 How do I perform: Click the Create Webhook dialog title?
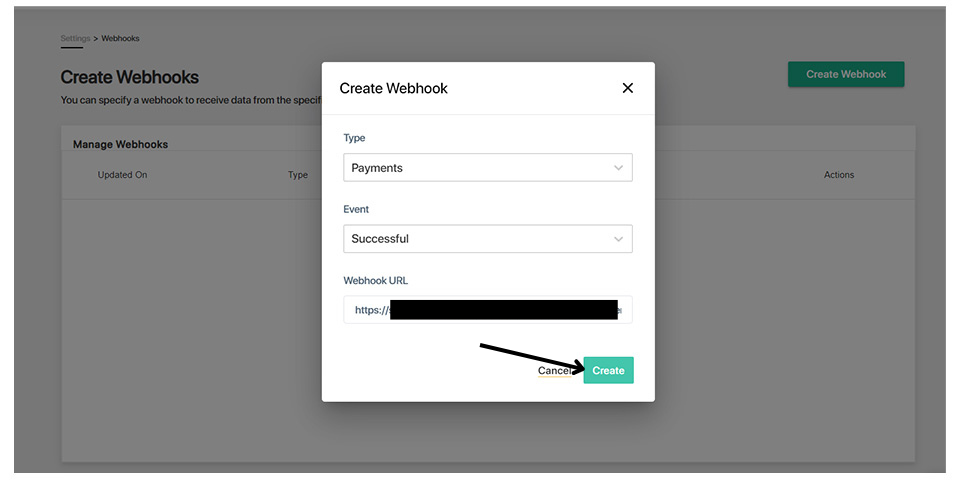pos(393,88)
